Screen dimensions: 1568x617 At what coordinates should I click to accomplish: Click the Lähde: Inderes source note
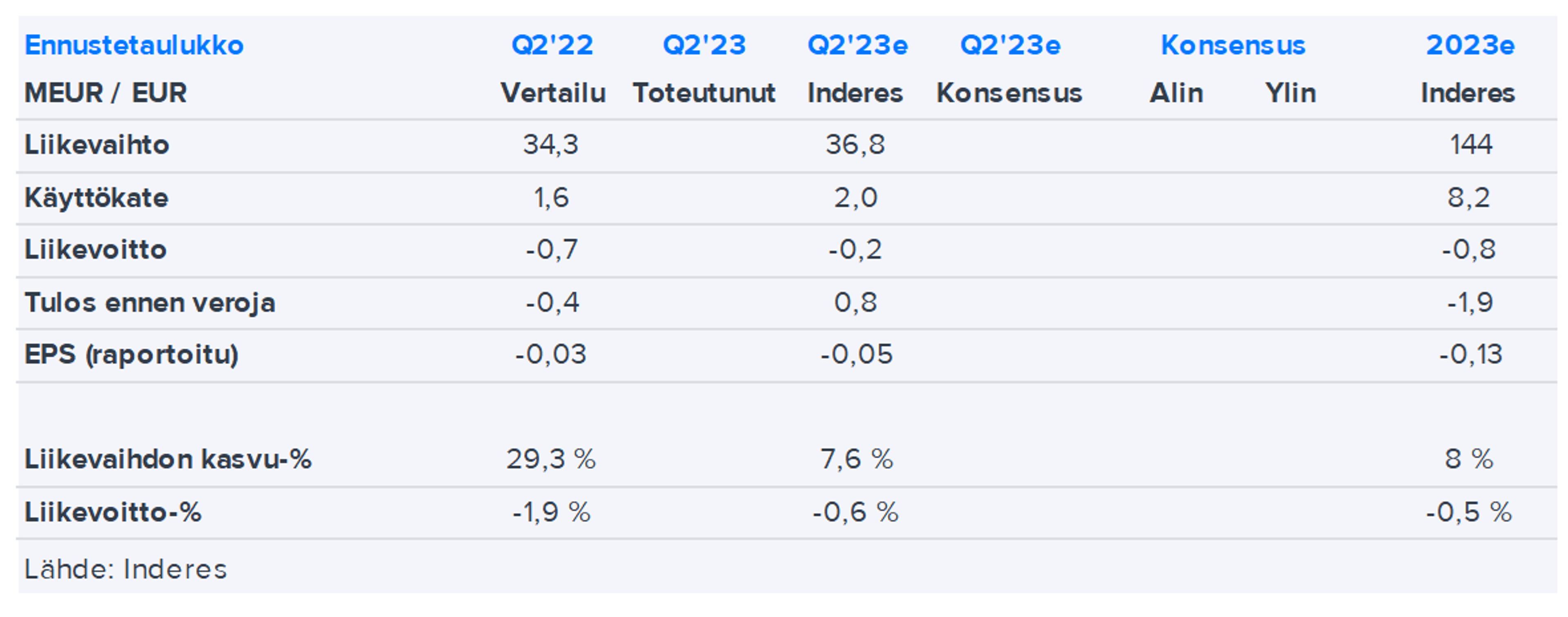(125, 570)
